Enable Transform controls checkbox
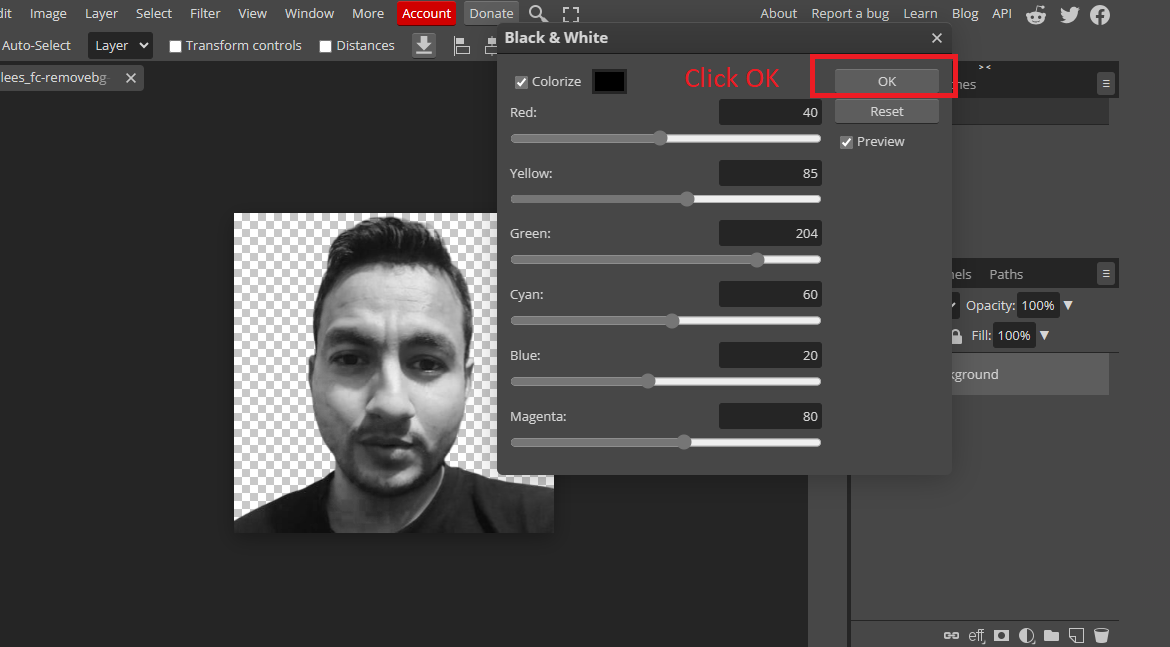The width and height of the screenshot is (1170, 647). [176, 46]
